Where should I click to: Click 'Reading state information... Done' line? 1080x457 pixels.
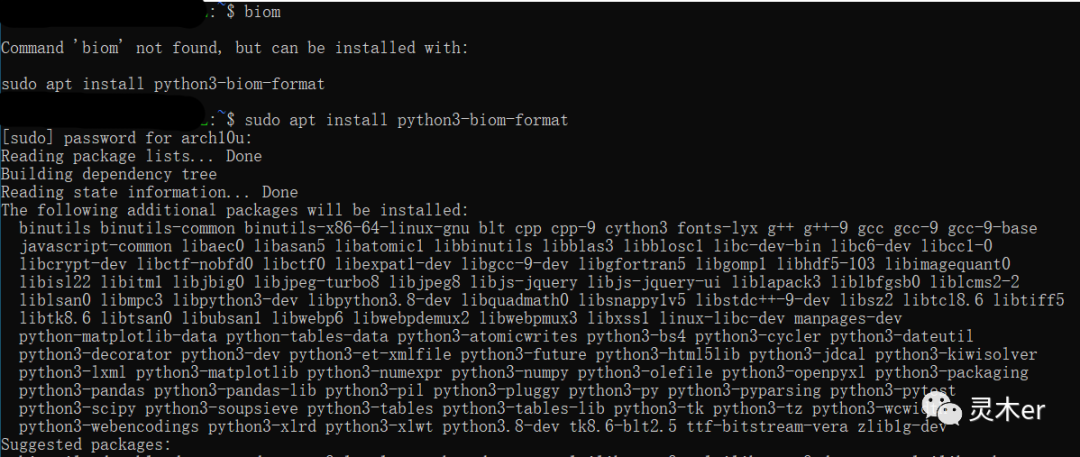tap(149, 192)
